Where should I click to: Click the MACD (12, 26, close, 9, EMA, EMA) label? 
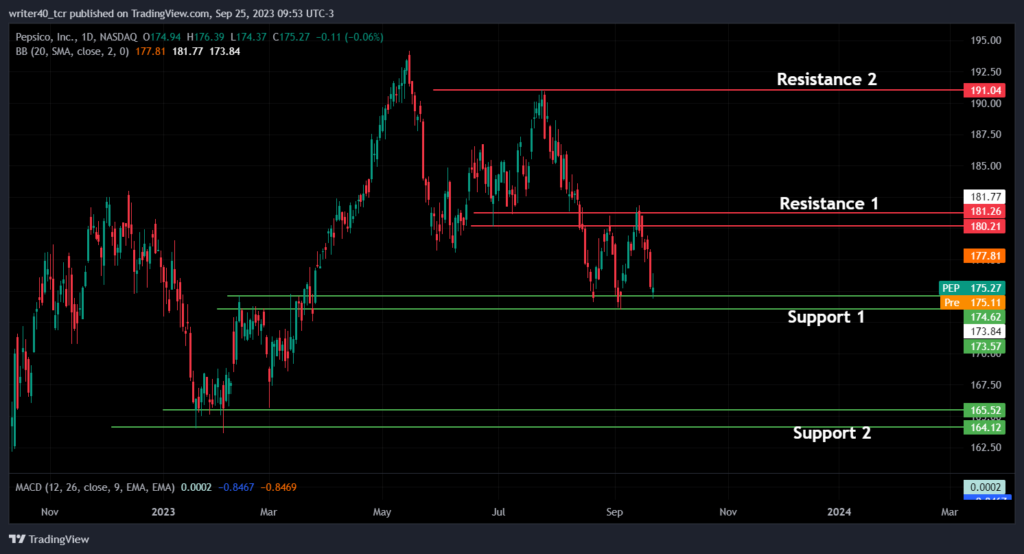click(x=95, y=487)
